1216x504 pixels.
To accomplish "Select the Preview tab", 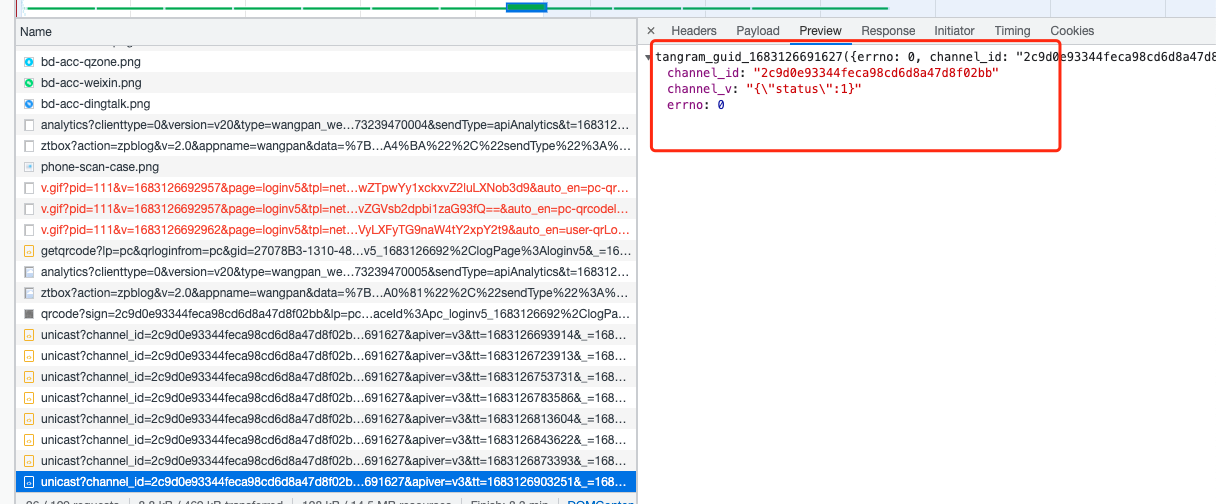I will click(x=820, y=31).
